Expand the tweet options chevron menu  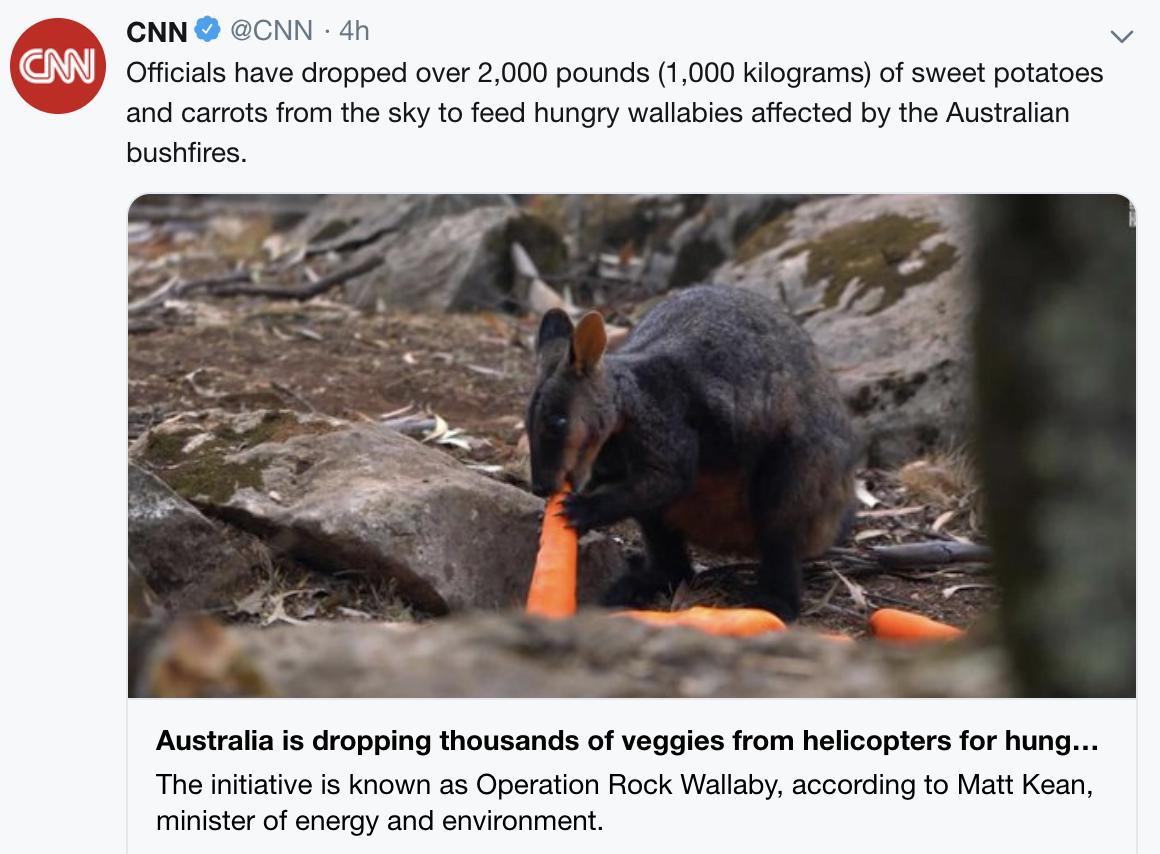(1122, 36)
